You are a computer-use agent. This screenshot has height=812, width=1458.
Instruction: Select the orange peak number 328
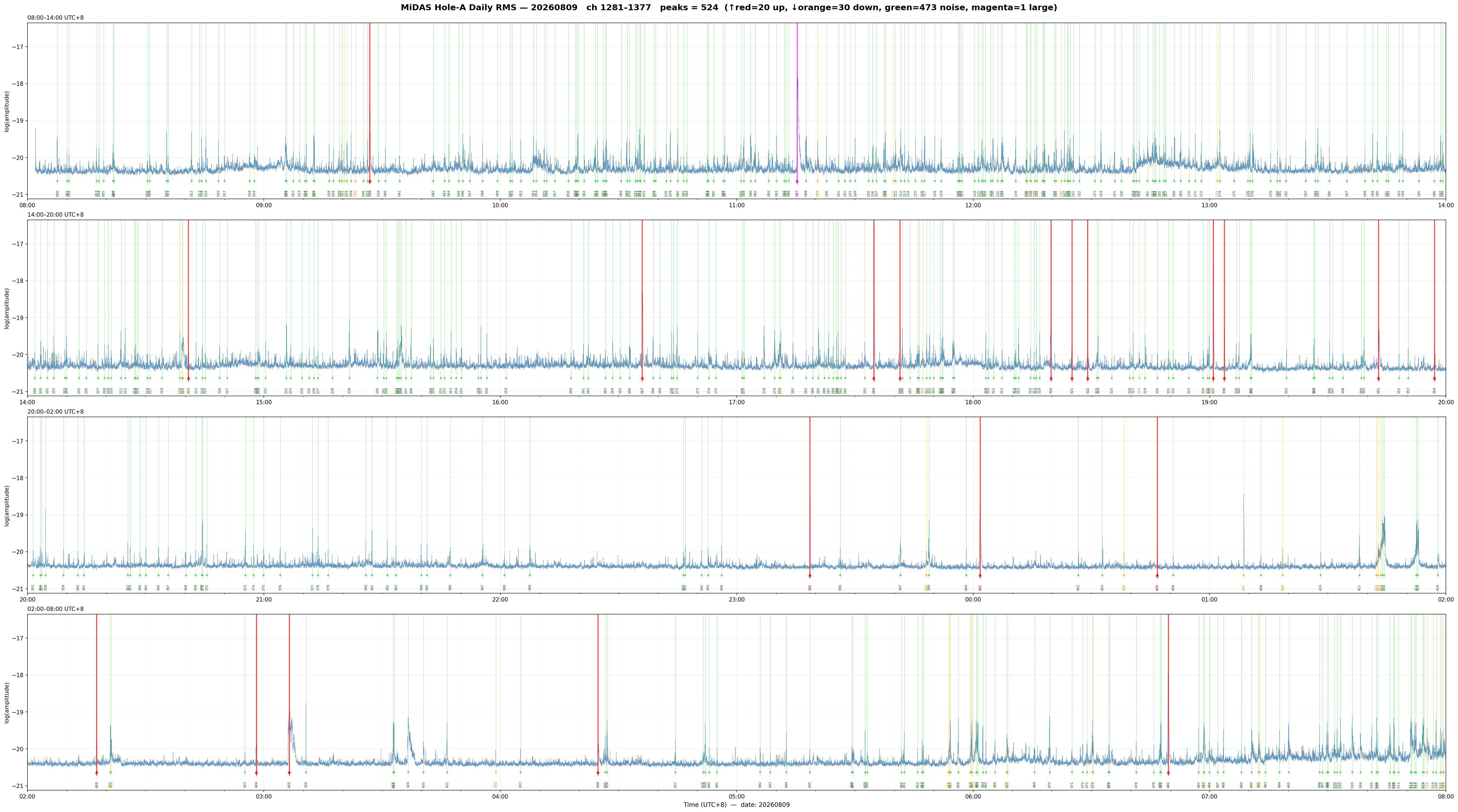(1139, 391)
